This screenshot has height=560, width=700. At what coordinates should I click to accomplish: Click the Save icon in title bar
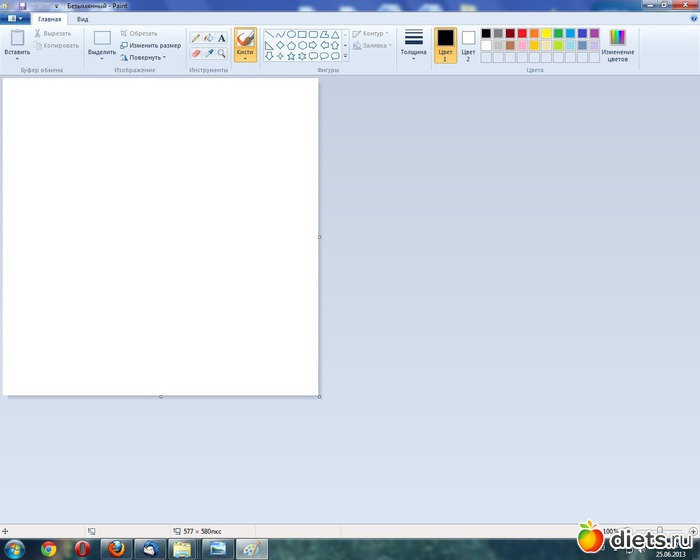22,6
